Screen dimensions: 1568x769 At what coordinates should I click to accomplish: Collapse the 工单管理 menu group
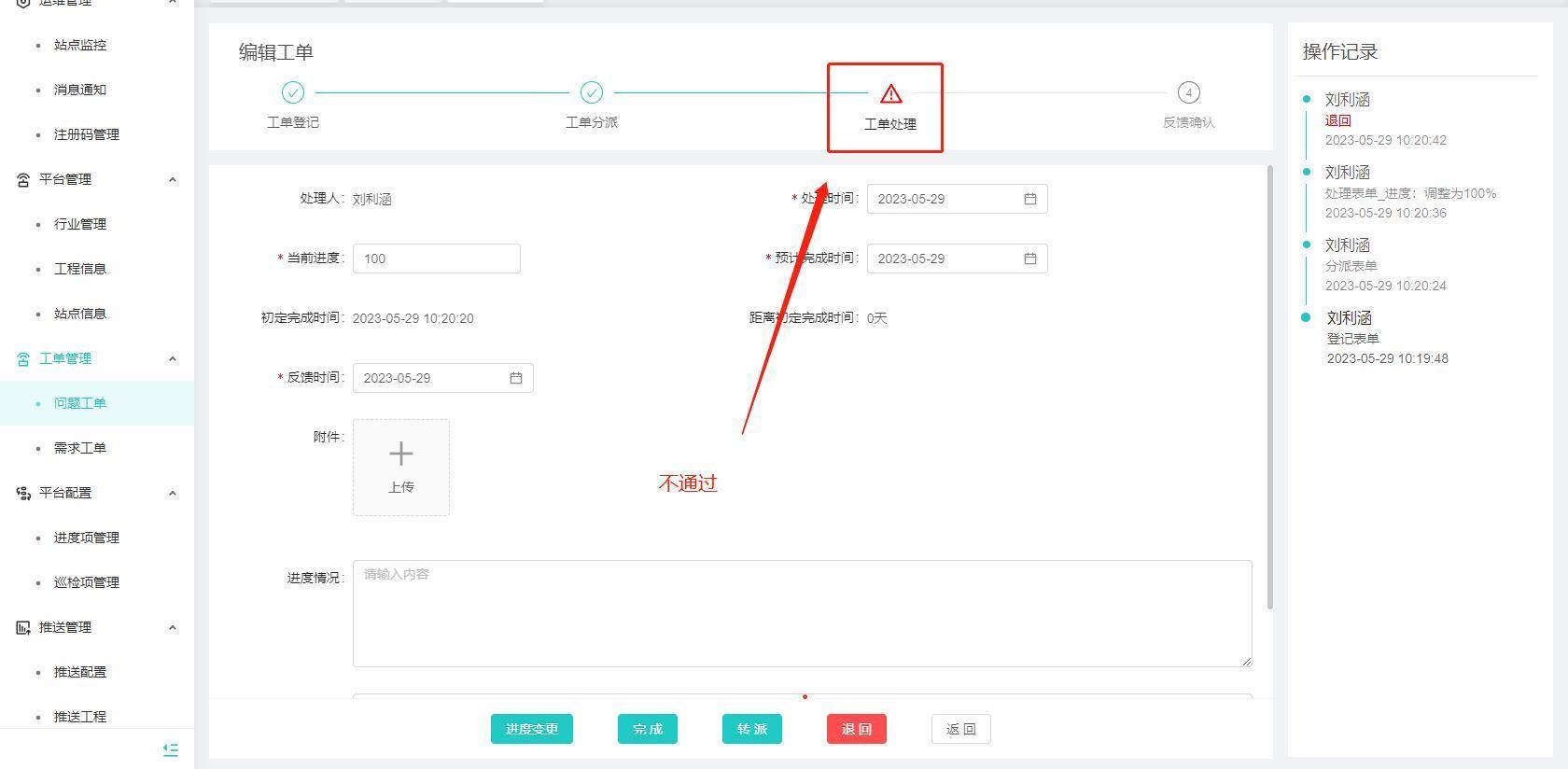click(x=173, y=358)
